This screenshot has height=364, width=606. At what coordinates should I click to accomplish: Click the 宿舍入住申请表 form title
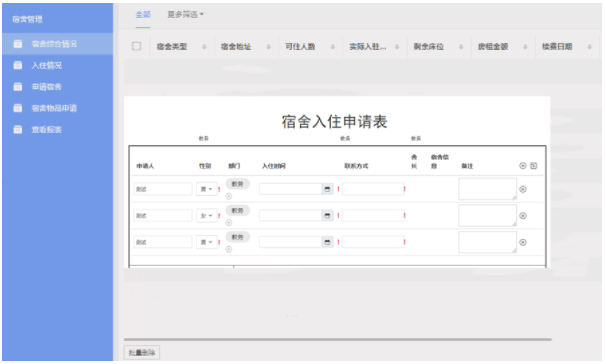334,122
